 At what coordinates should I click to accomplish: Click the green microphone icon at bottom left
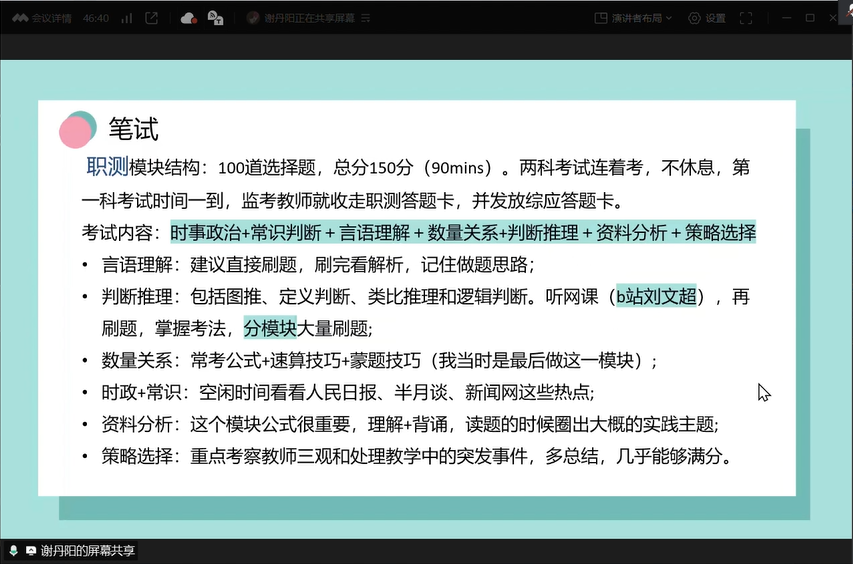13,551
